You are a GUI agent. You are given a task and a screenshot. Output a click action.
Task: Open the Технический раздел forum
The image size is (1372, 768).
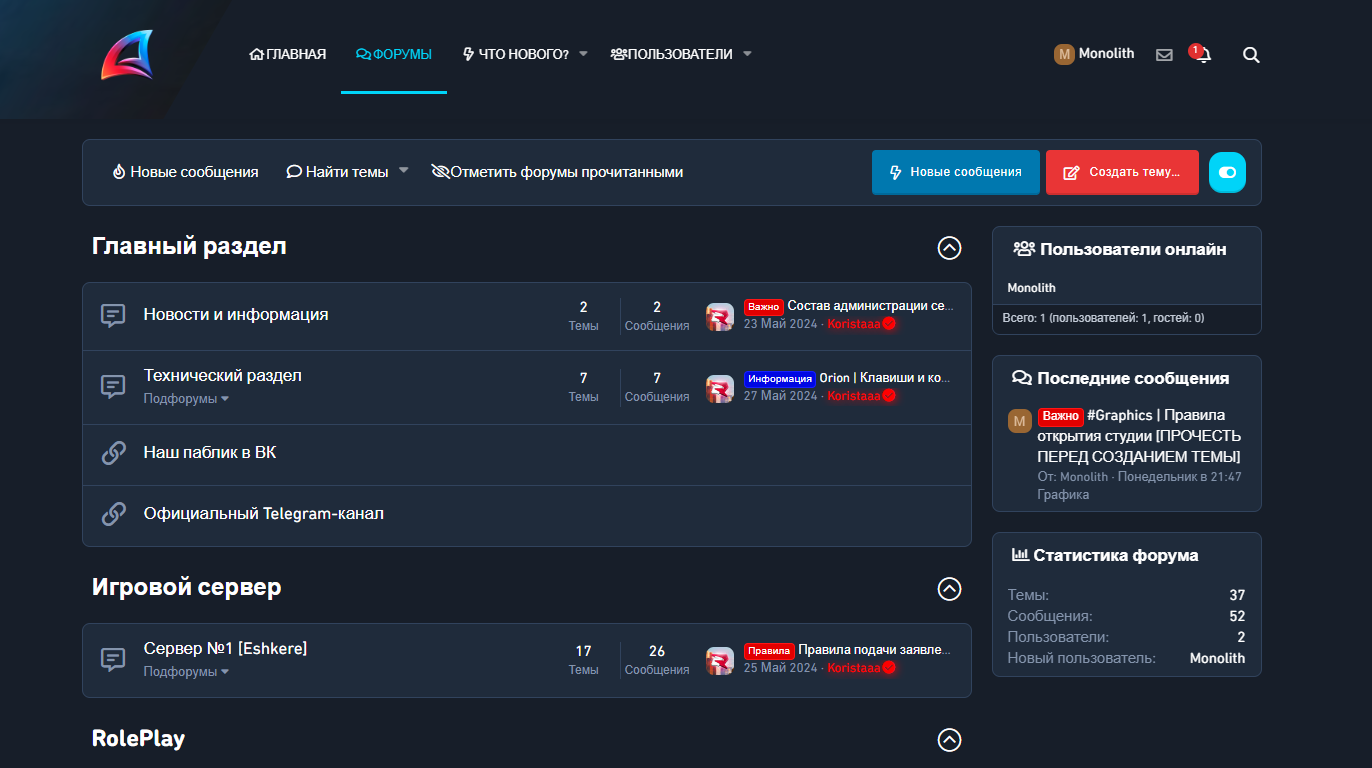223,376
